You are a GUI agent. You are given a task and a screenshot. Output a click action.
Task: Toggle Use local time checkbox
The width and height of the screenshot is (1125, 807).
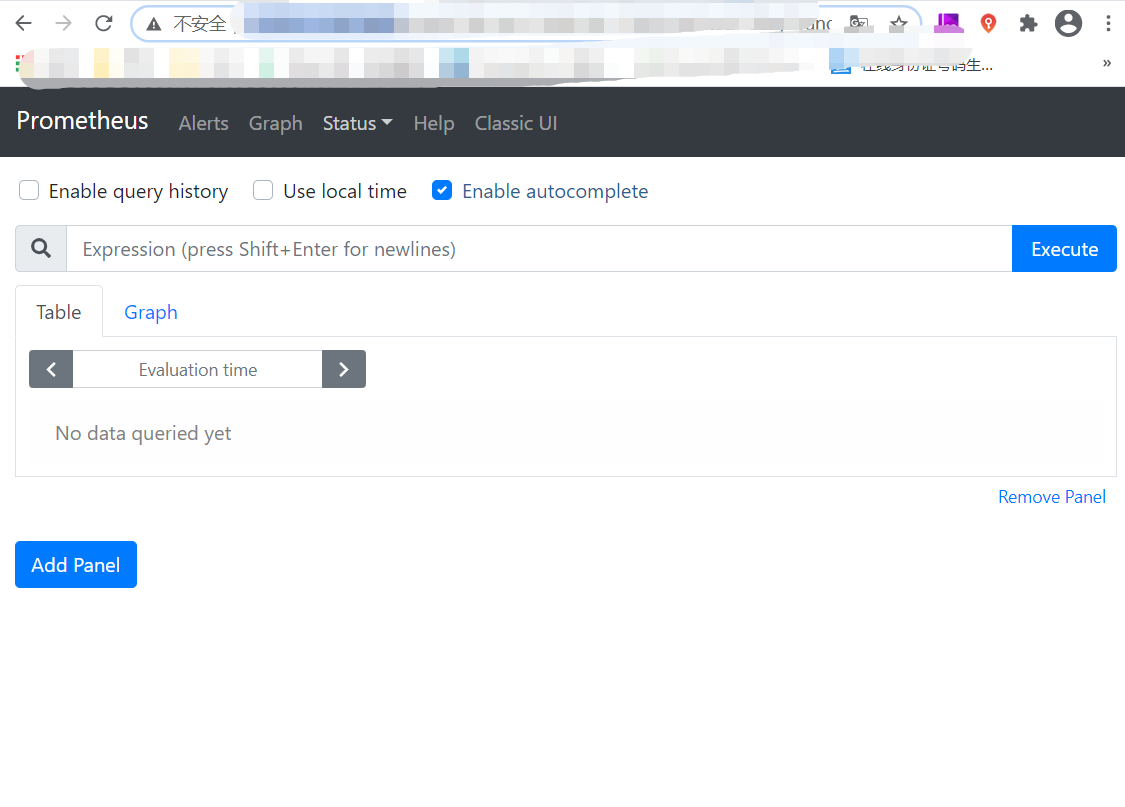pyautogui.click(x=263, y=190)
